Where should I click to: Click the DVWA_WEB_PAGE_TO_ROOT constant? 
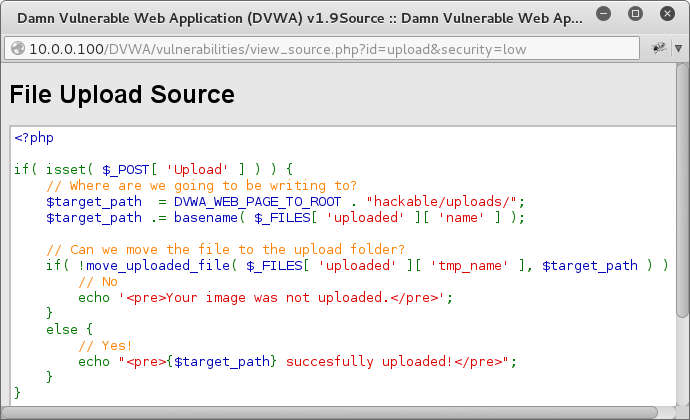(x=257, y=202)
